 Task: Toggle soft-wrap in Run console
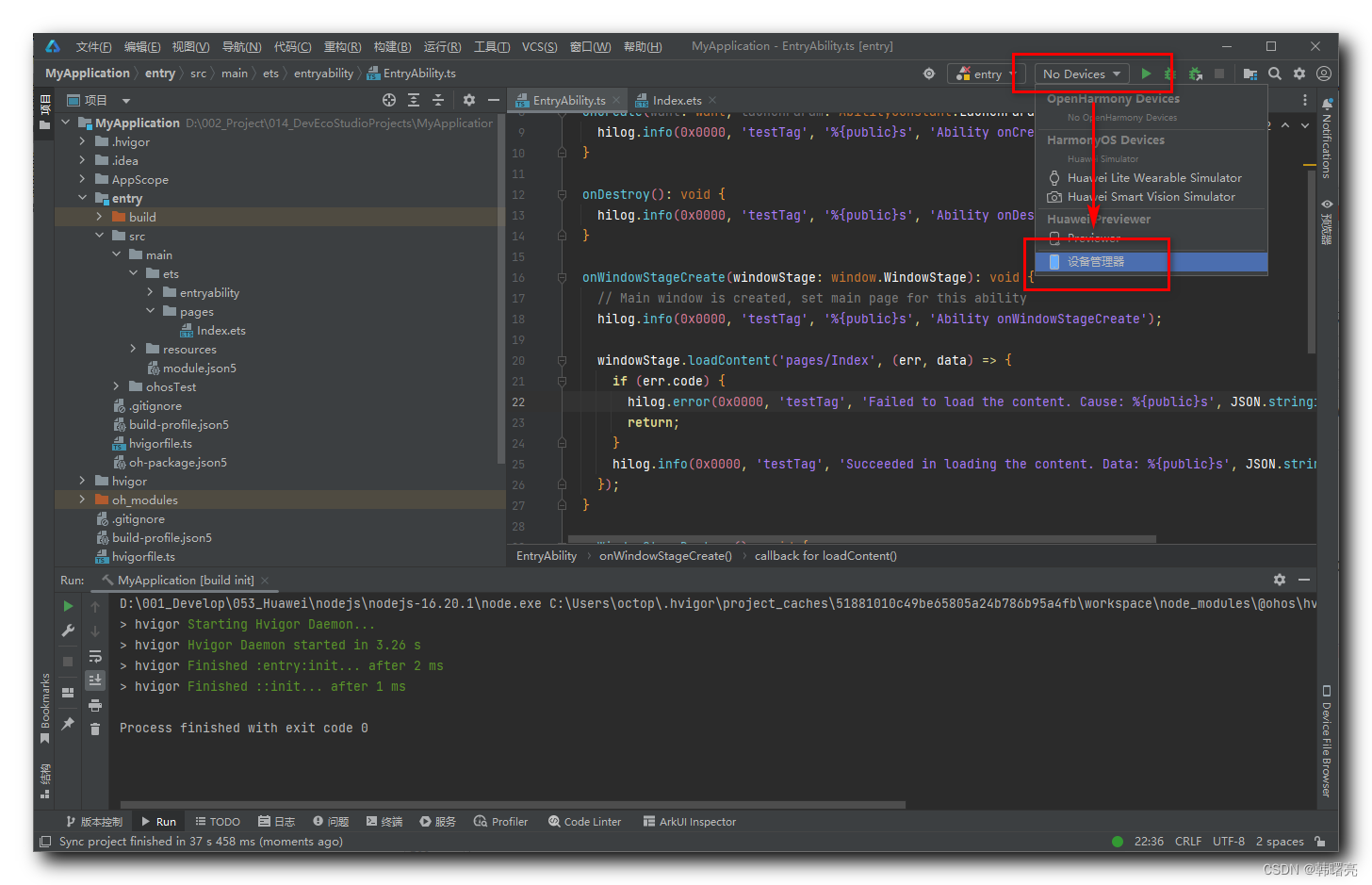[95, 656]
